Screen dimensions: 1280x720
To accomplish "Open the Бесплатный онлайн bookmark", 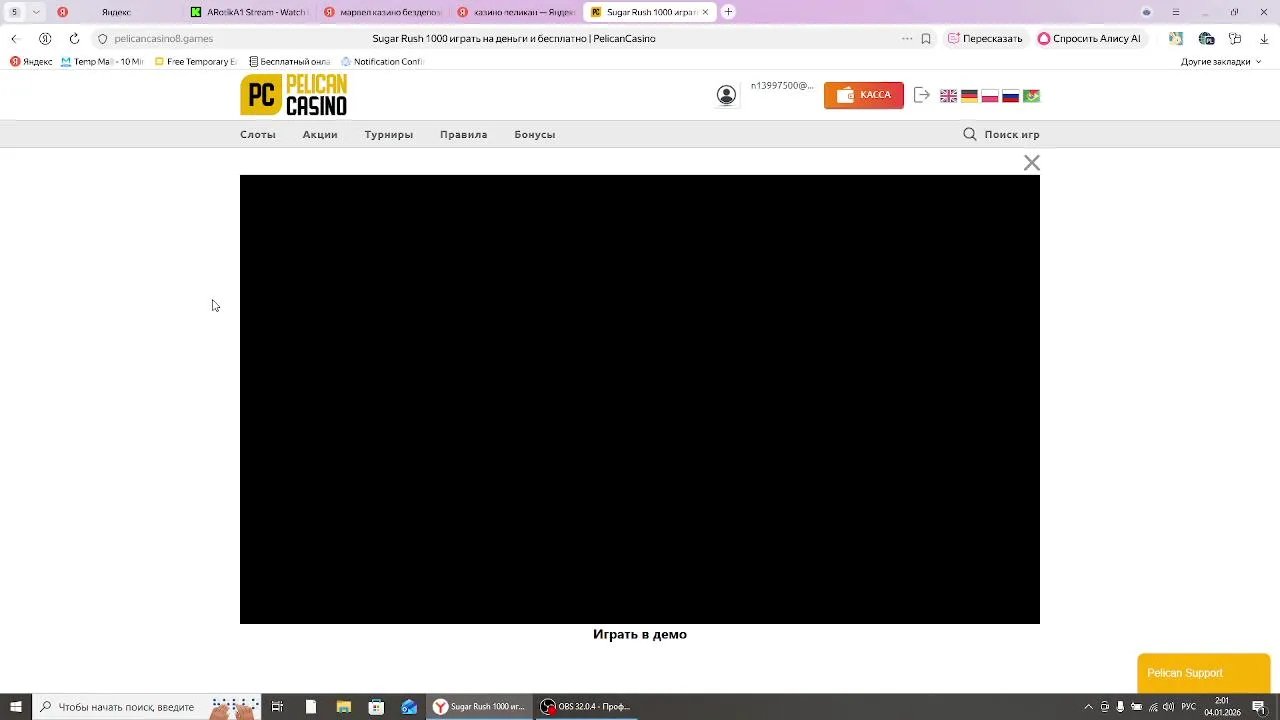I will point(289,61).
